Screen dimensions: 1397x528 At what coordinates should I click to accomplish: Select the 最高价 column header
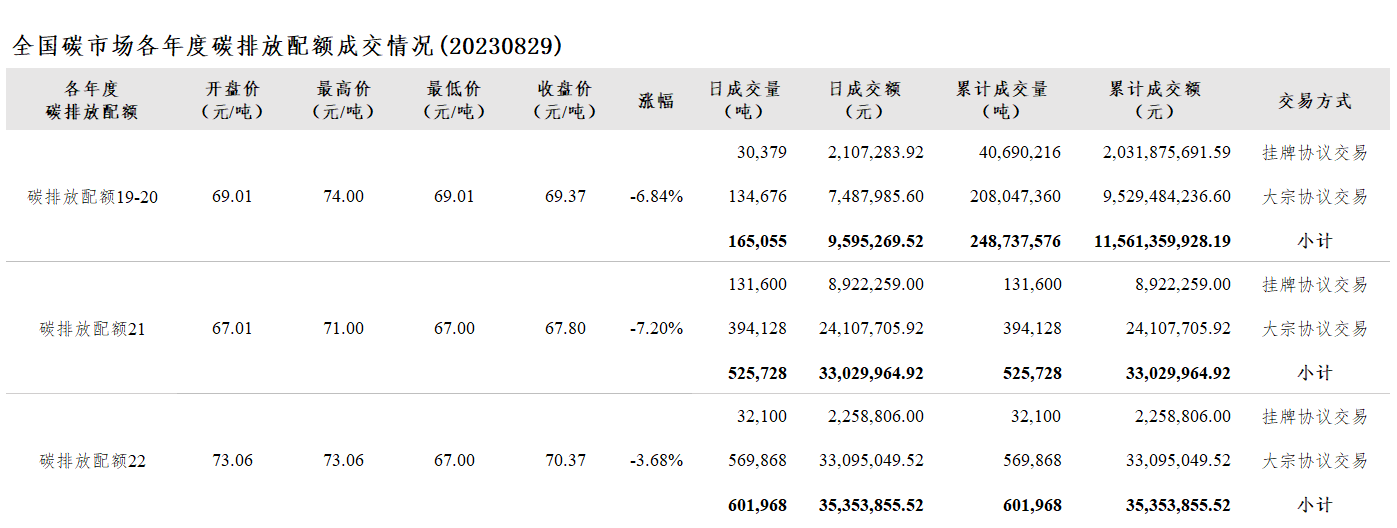tap(343, 100)
